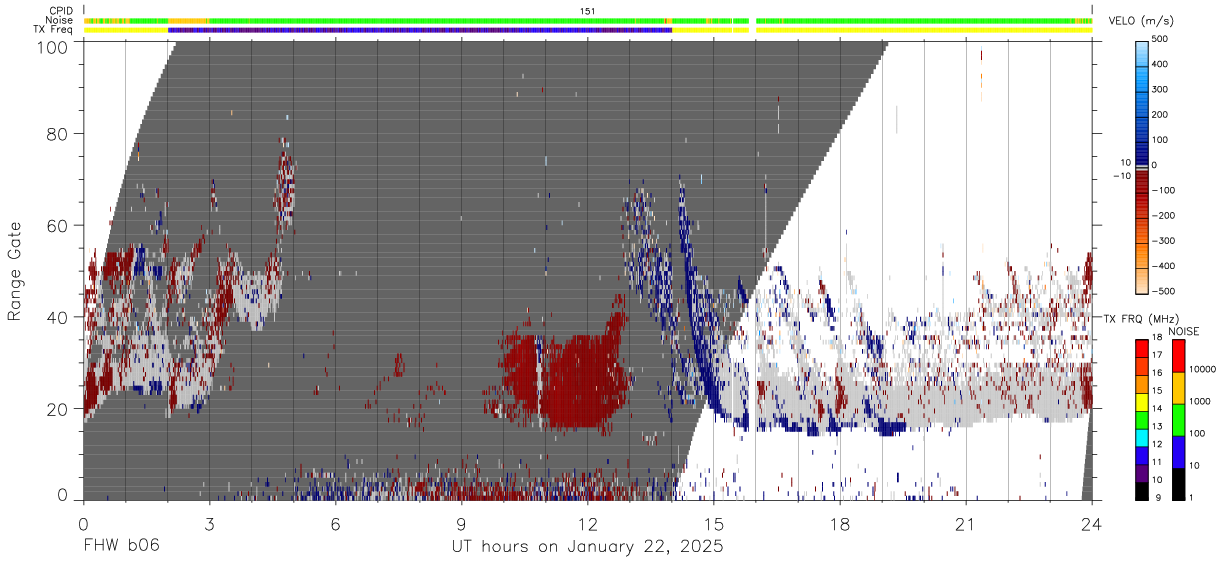Click the blue 11–12 MHz frequency swatch

1141,455
